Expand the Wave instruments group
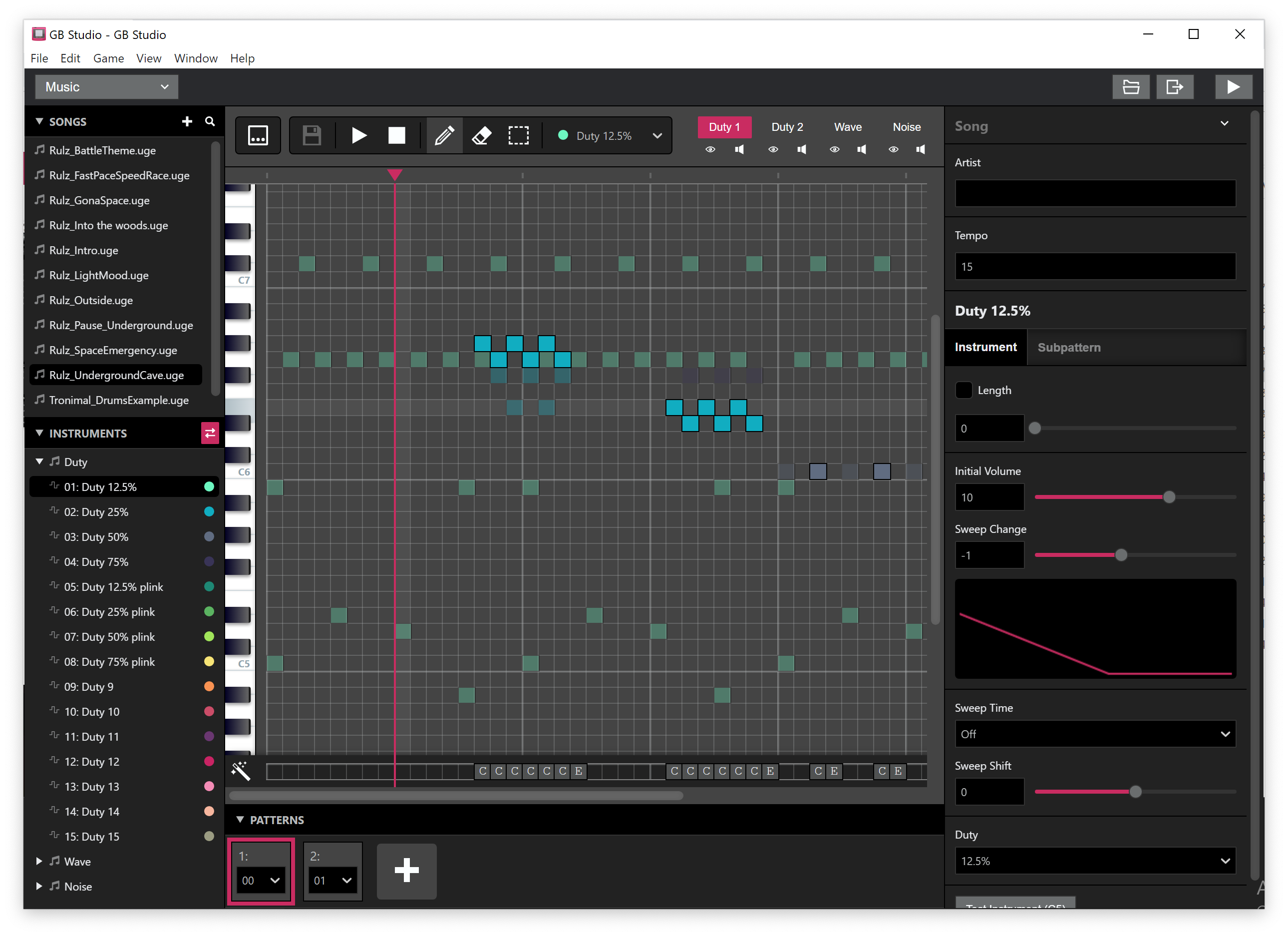The height and width of the screenshot is (936, 1288). [x=39, y=861]
